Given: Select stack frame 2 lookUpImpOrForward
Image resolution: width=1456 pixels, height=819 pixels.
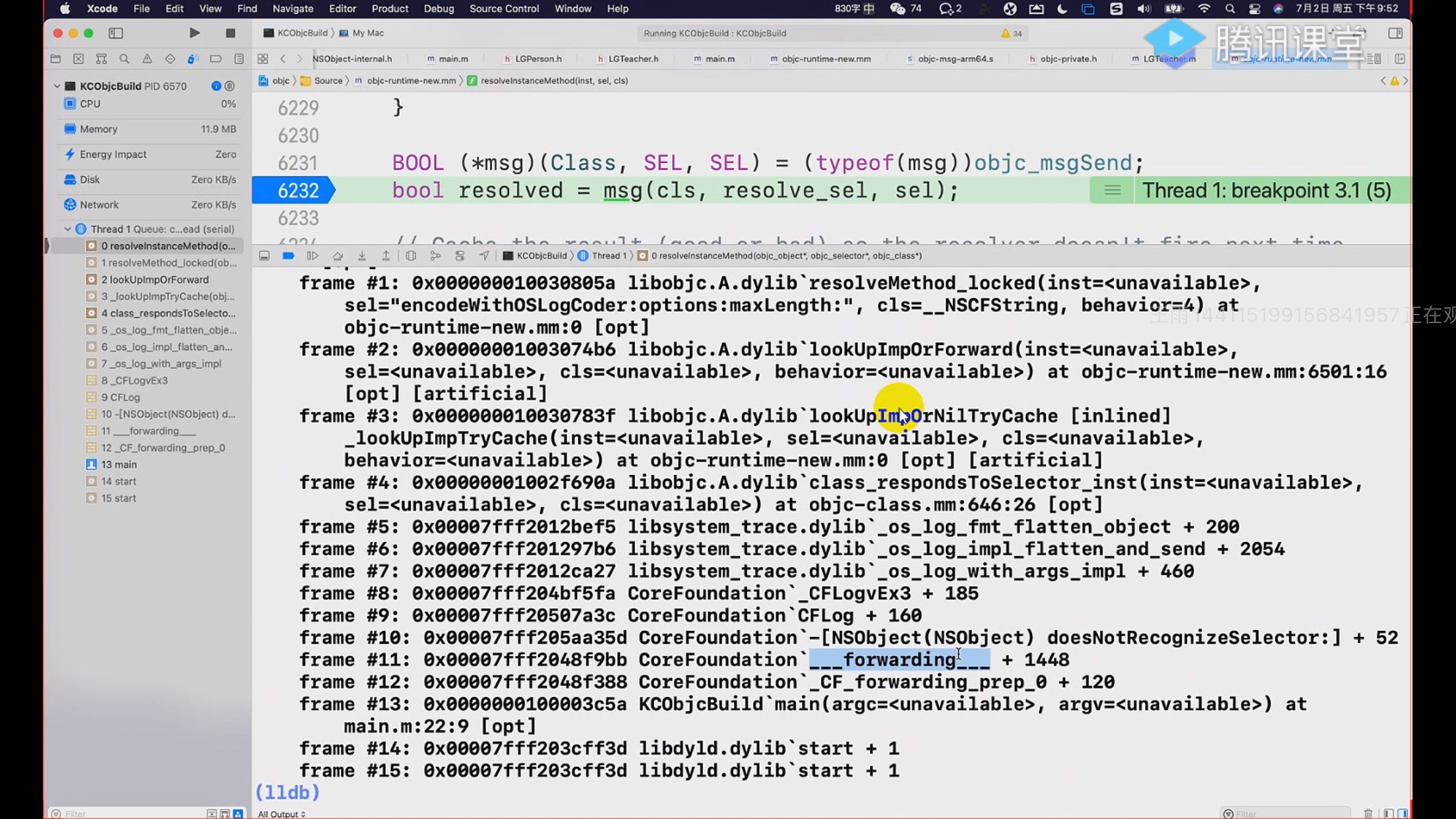Looking at the screenshot, I should tap(155, 280).
